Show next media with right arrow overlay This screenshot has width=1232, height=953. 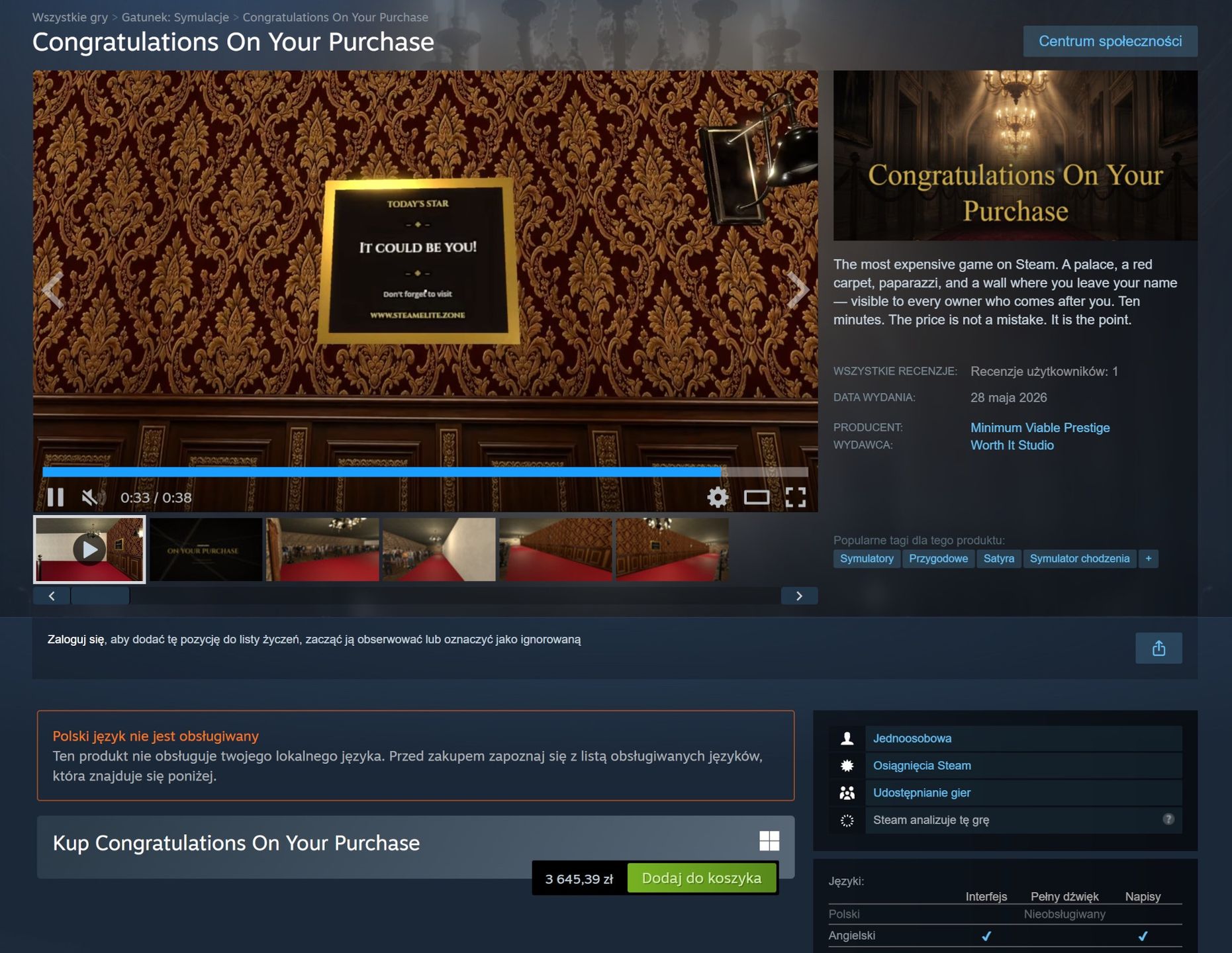798,290
